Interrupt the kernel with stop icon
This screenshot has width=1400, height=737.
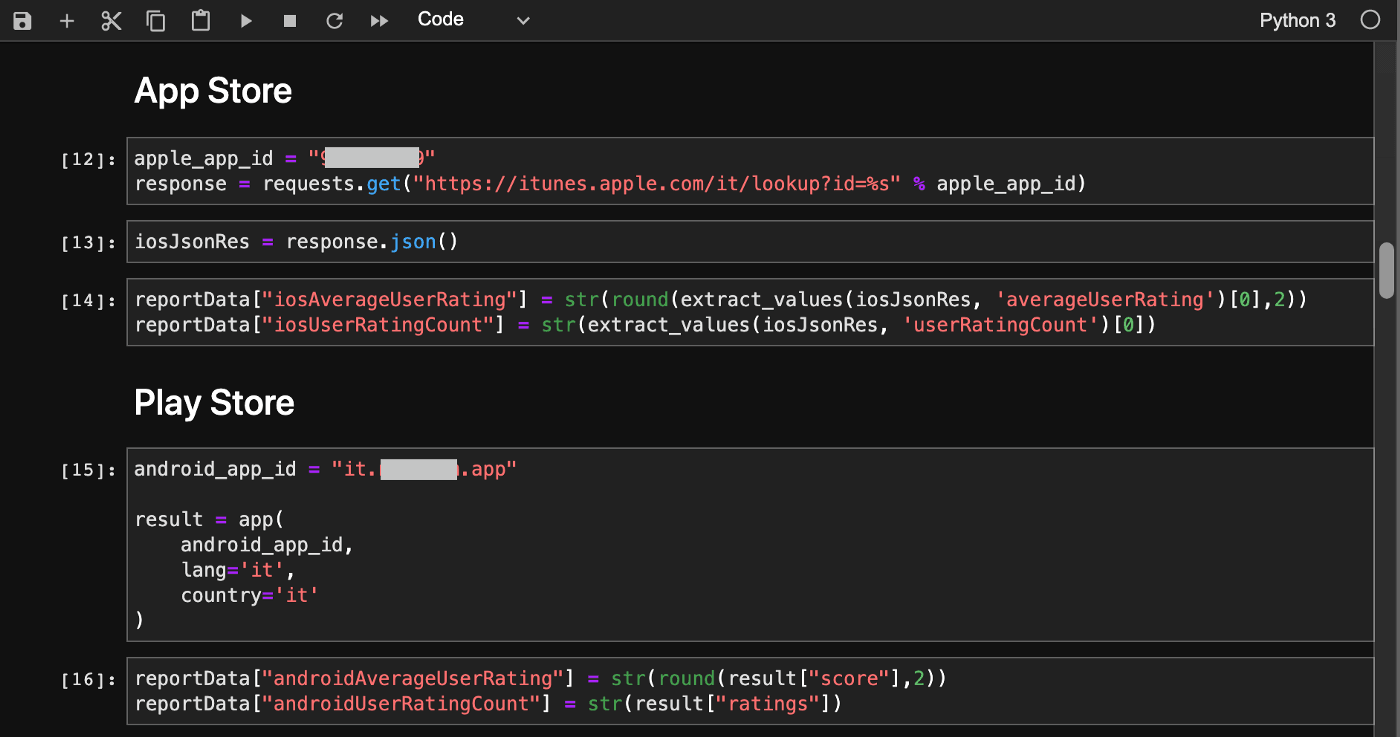(289, 20)
